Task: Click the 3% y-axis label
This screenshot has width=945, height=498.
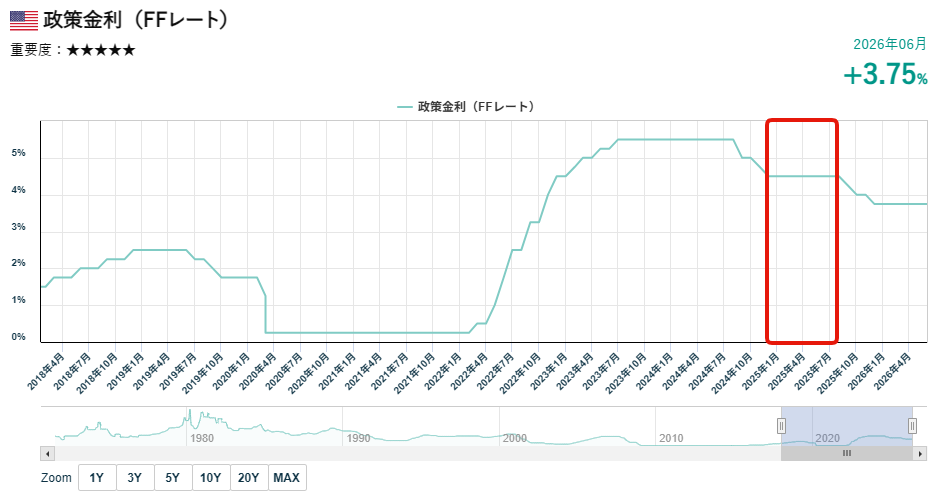Action: [18, 227]
